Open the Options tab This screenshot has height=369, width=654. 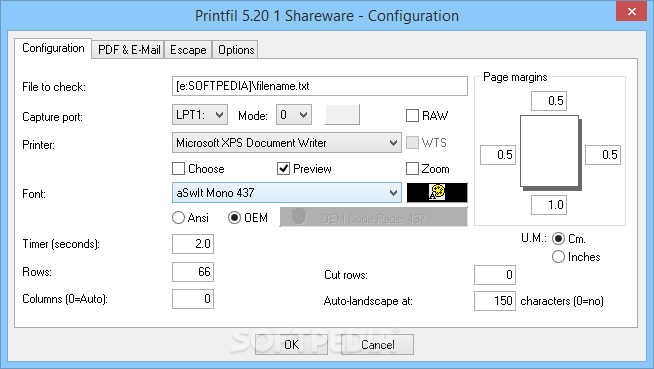[236, 50]
